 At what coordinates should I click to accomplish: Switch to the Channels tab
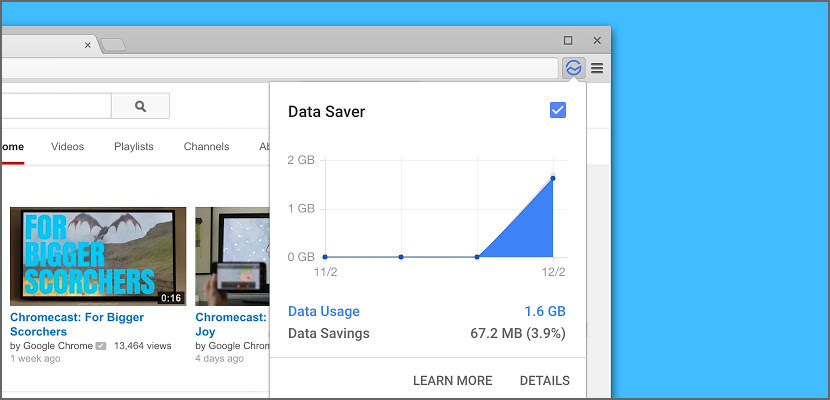tap(206, 147)
